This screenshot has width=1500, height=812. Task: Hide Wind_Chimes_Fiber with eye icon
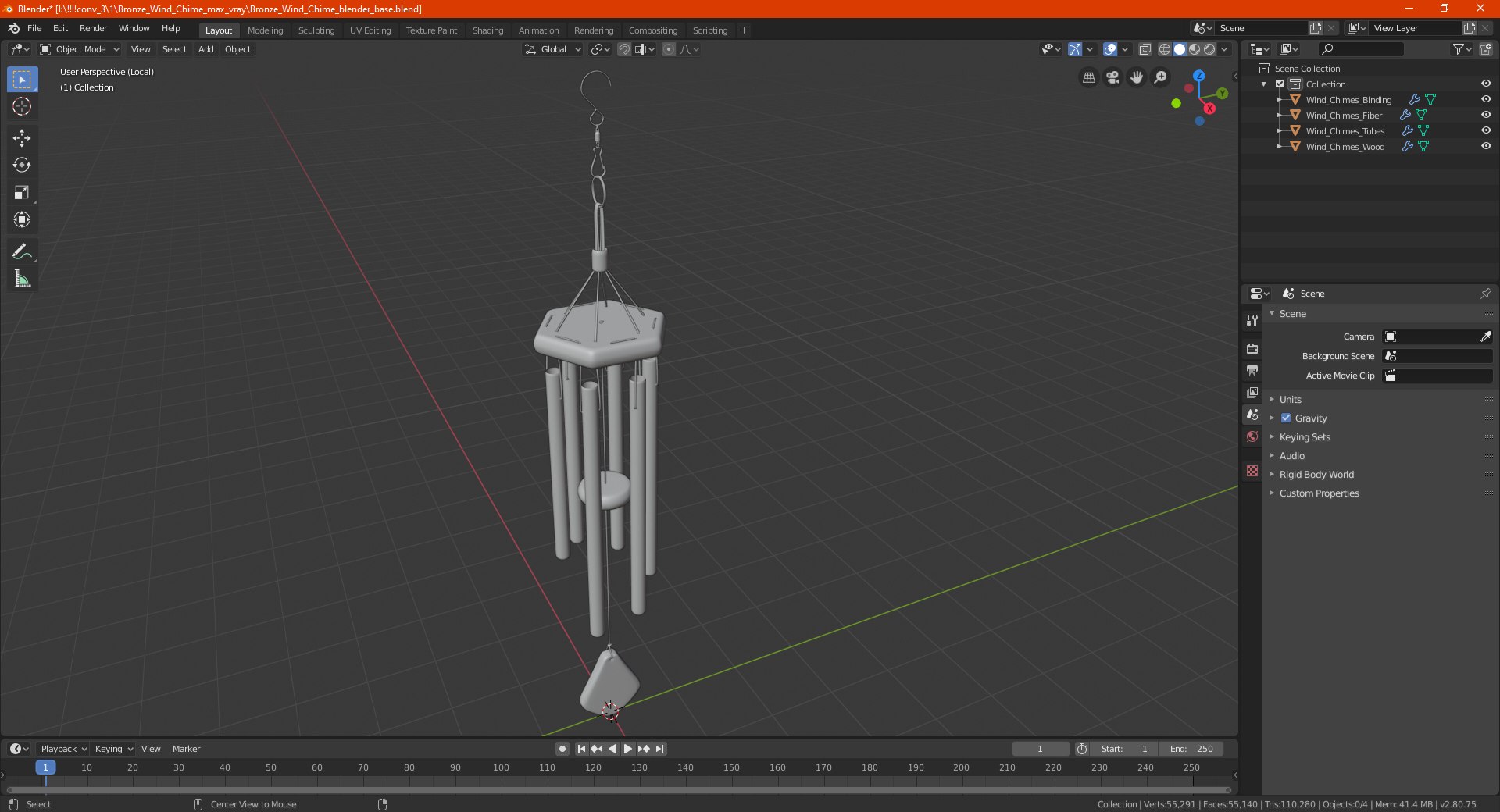click(x=1486, y=115)
